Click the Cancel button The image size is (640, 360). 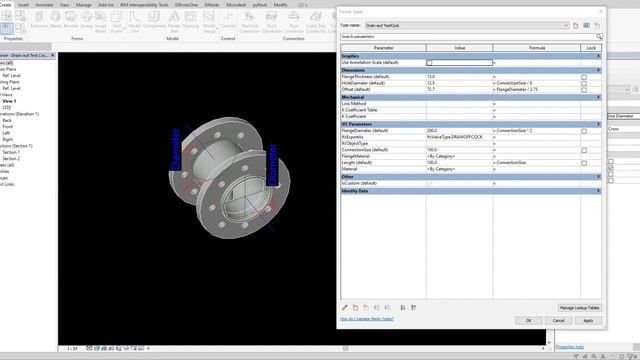click(558, 320)
